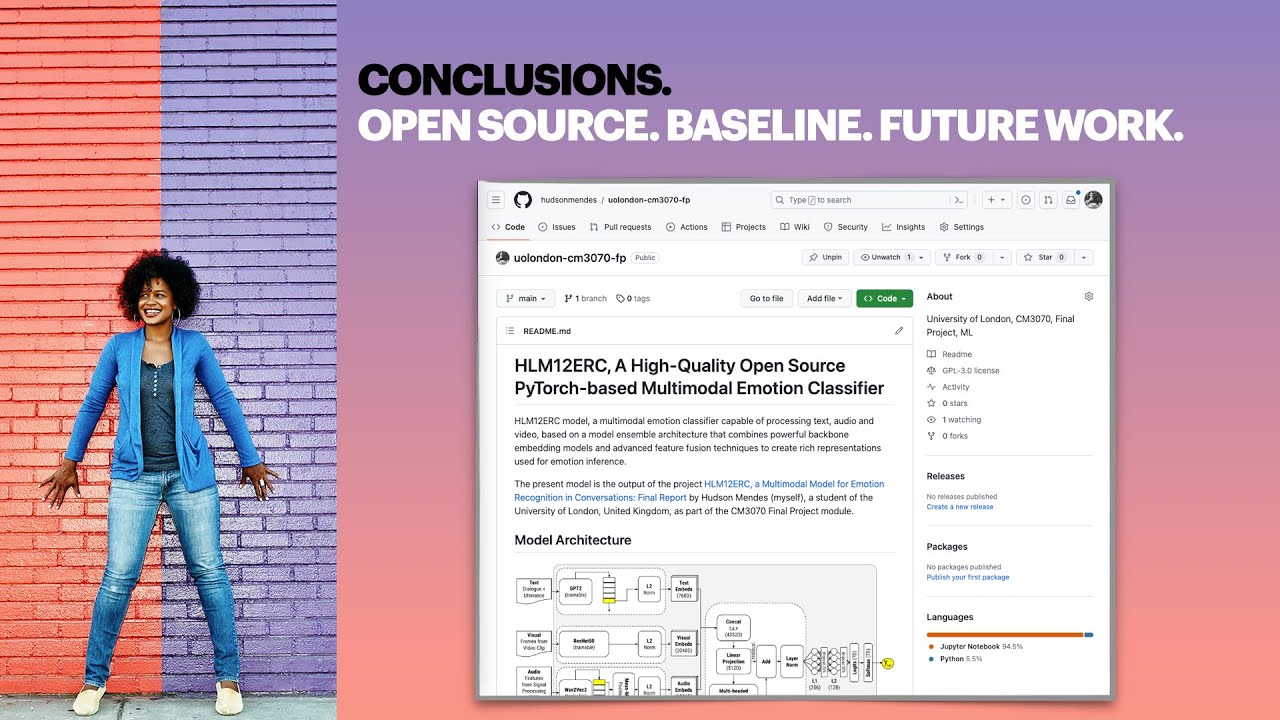Viewport: 1280px width, 720px height.
Task: Open the user avatar menu
Action: (x=1093, y=200)
